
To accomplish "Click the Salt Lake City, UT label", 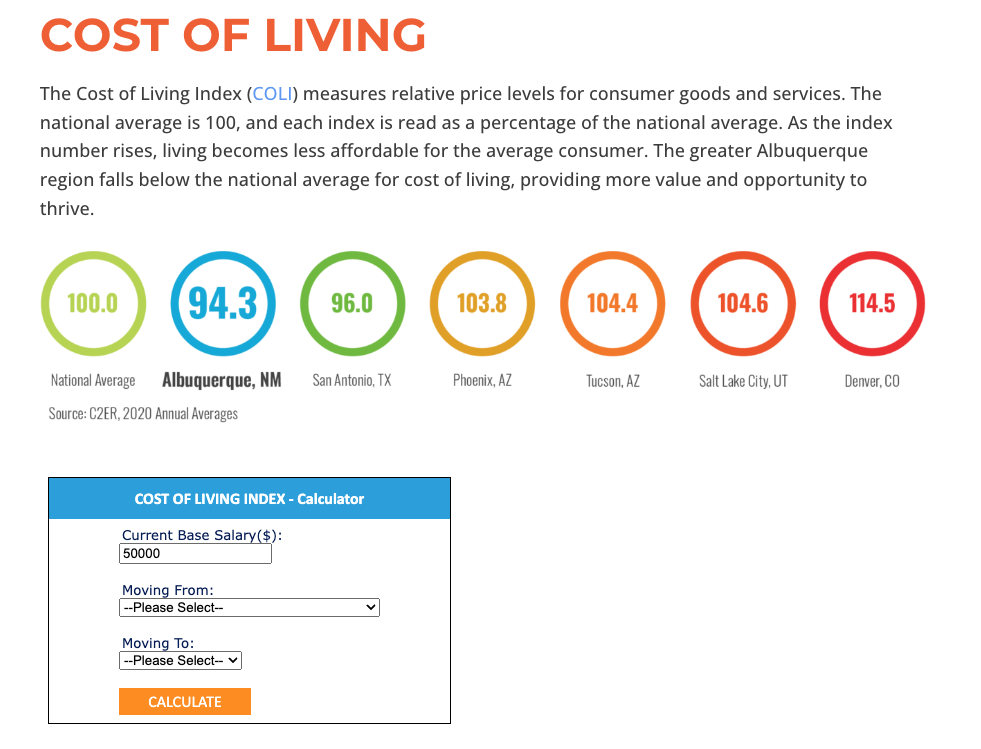I will tap(743, 381).
